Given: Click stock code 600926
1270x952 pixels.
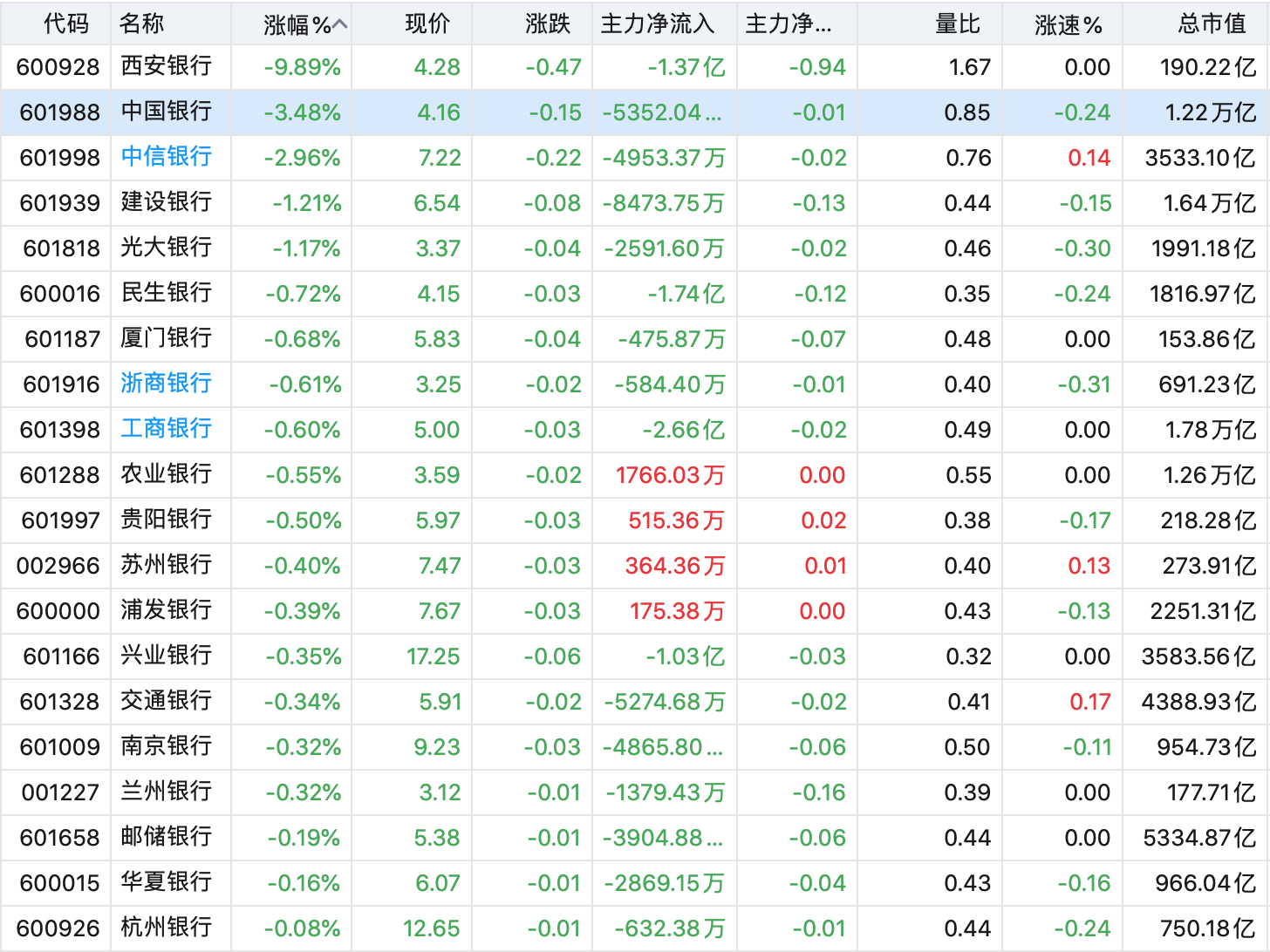Looking at the screenshot, I should coord(58,928).
